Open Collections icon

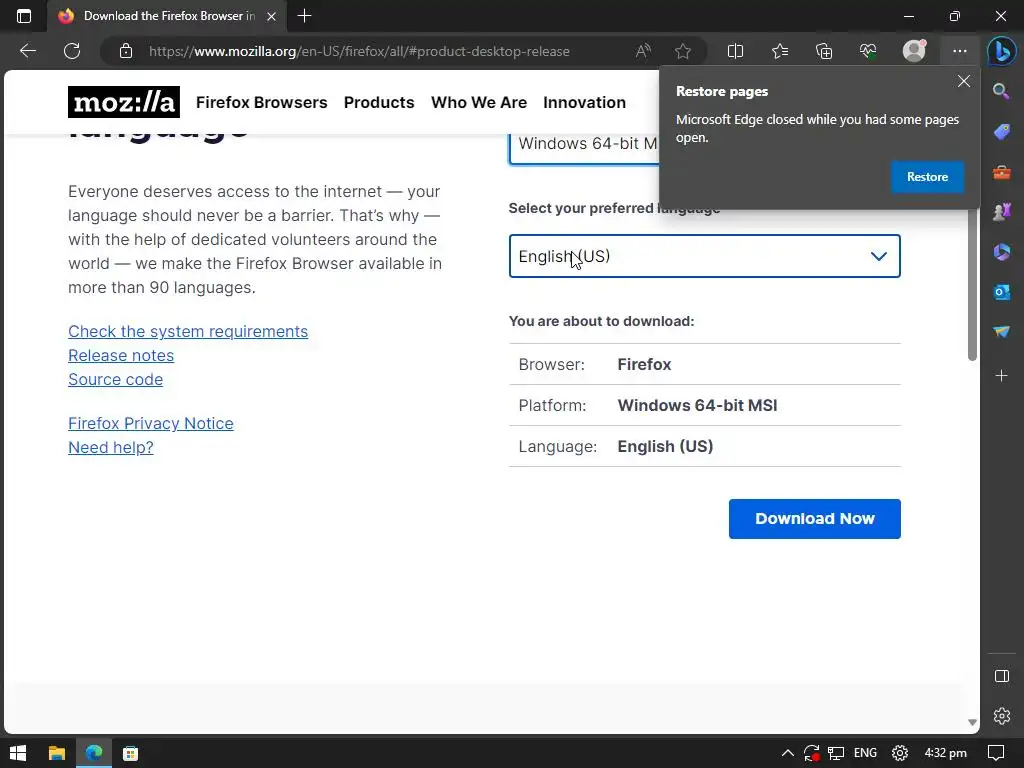point(824,51)
